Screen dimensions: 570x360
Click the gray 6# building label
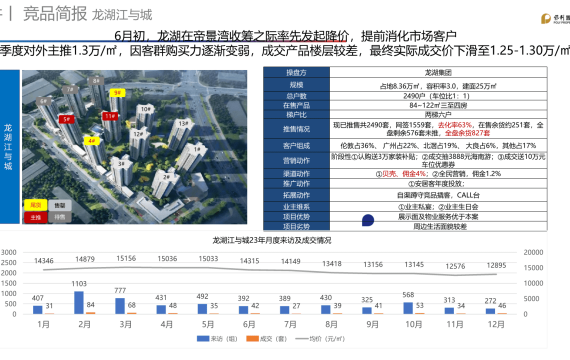tap(44, 101)
